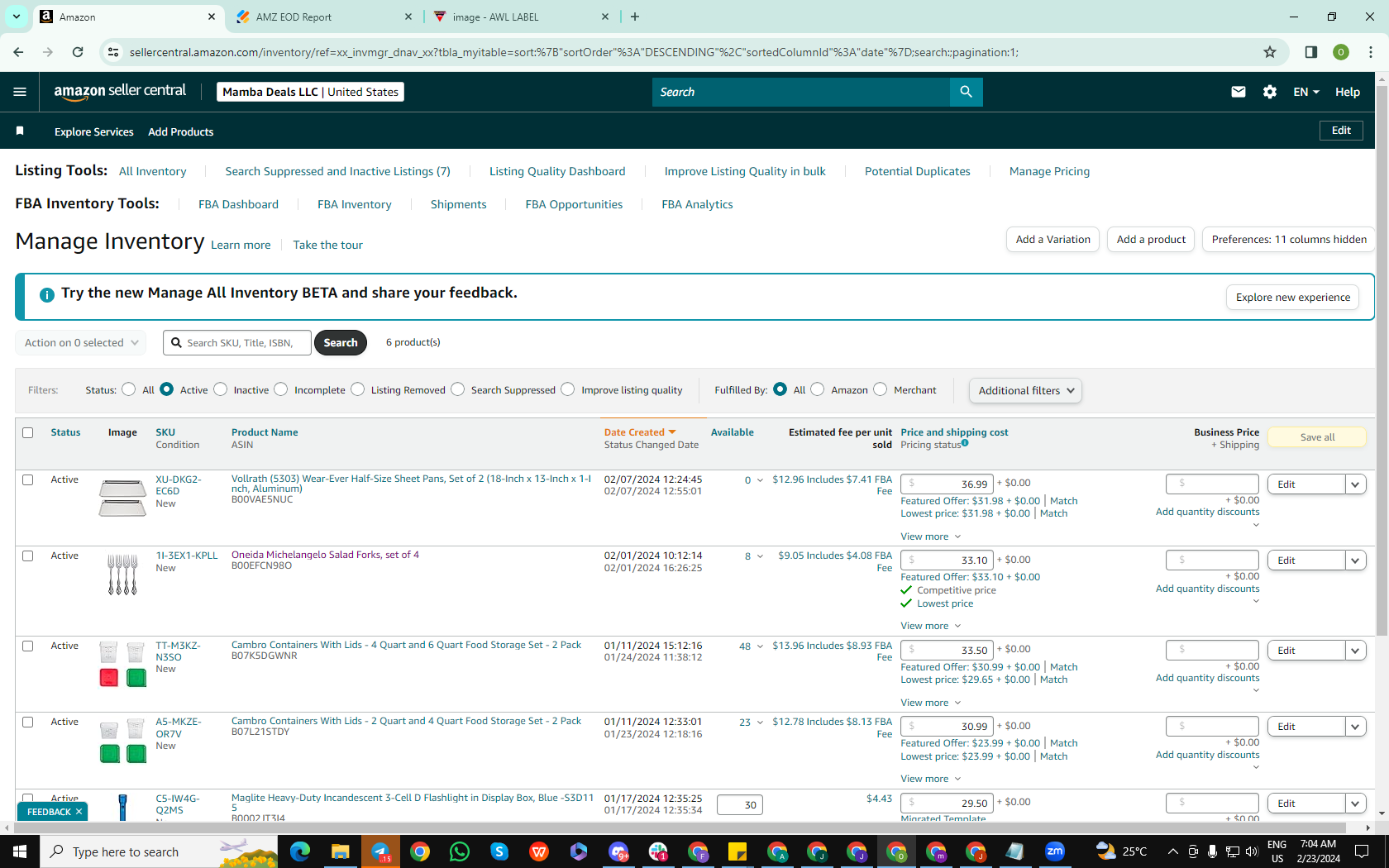Click the Add a Variation button

point(1052,240)
